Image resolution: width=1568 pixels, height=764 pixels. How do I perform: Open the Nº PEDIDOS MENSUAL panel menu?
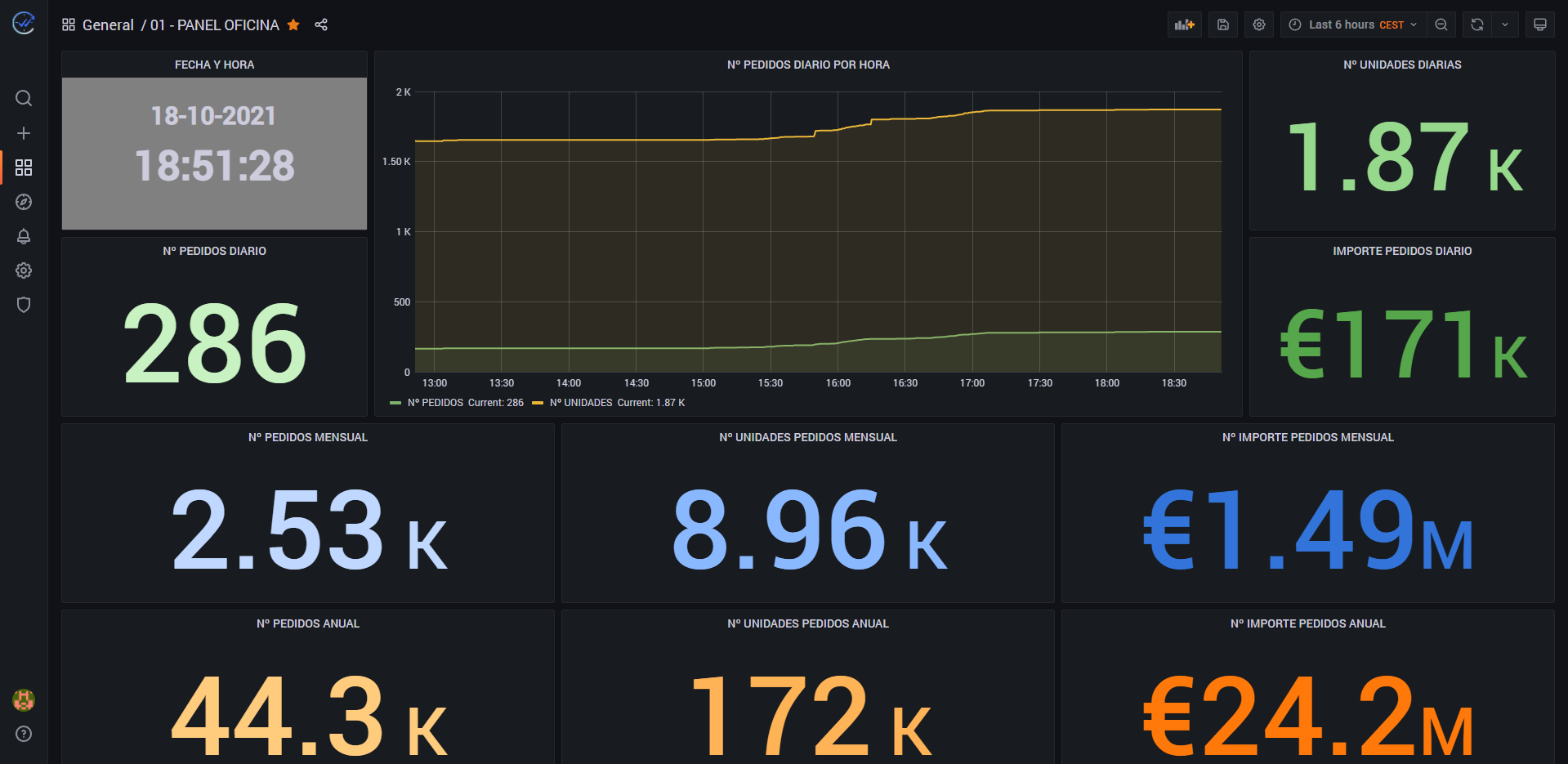click(308, 437)
